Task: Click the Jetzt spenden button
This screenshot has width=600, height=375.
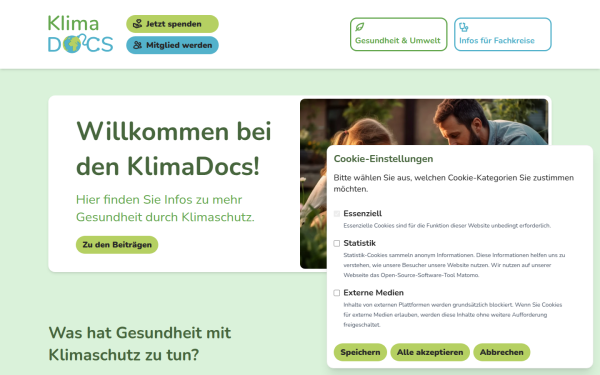Action: click(x=172, y=24)
